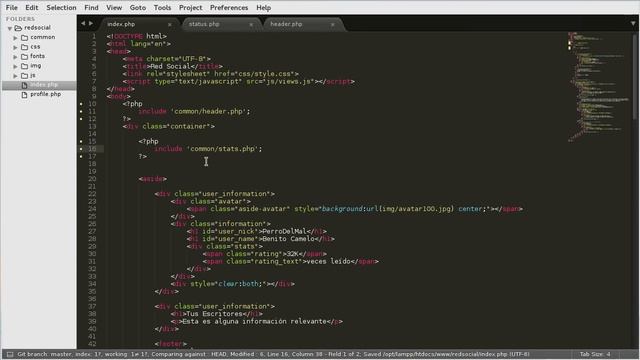
Task: Click the modified marker beside line 15
Action: [81, 142]
